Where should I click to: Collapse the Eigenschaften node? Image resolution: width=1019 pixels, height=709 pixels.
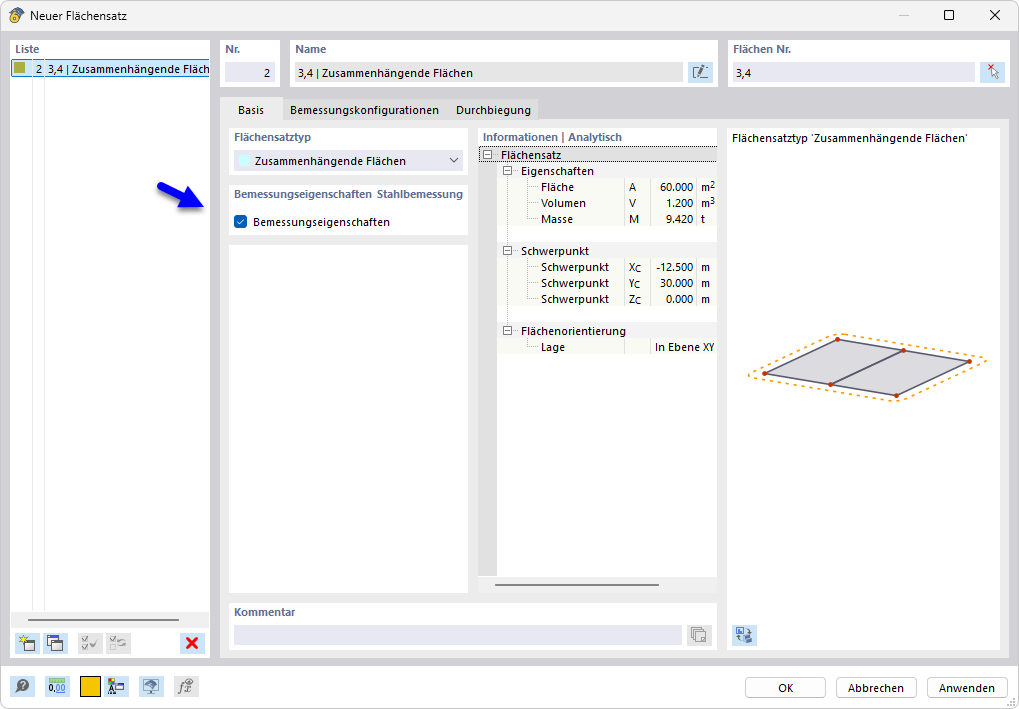(x=508, y=171)
